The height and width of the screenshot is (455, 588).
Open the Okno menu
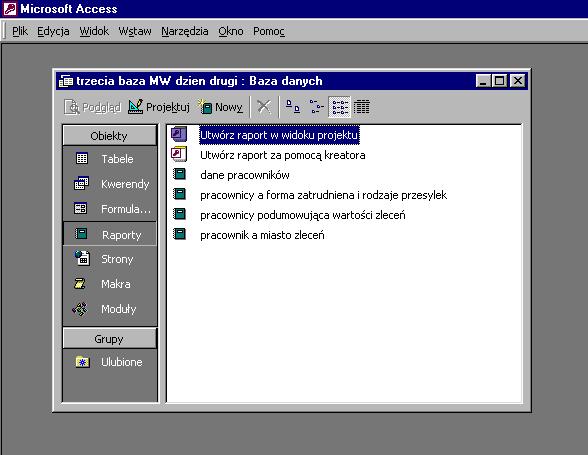point(231,31)
